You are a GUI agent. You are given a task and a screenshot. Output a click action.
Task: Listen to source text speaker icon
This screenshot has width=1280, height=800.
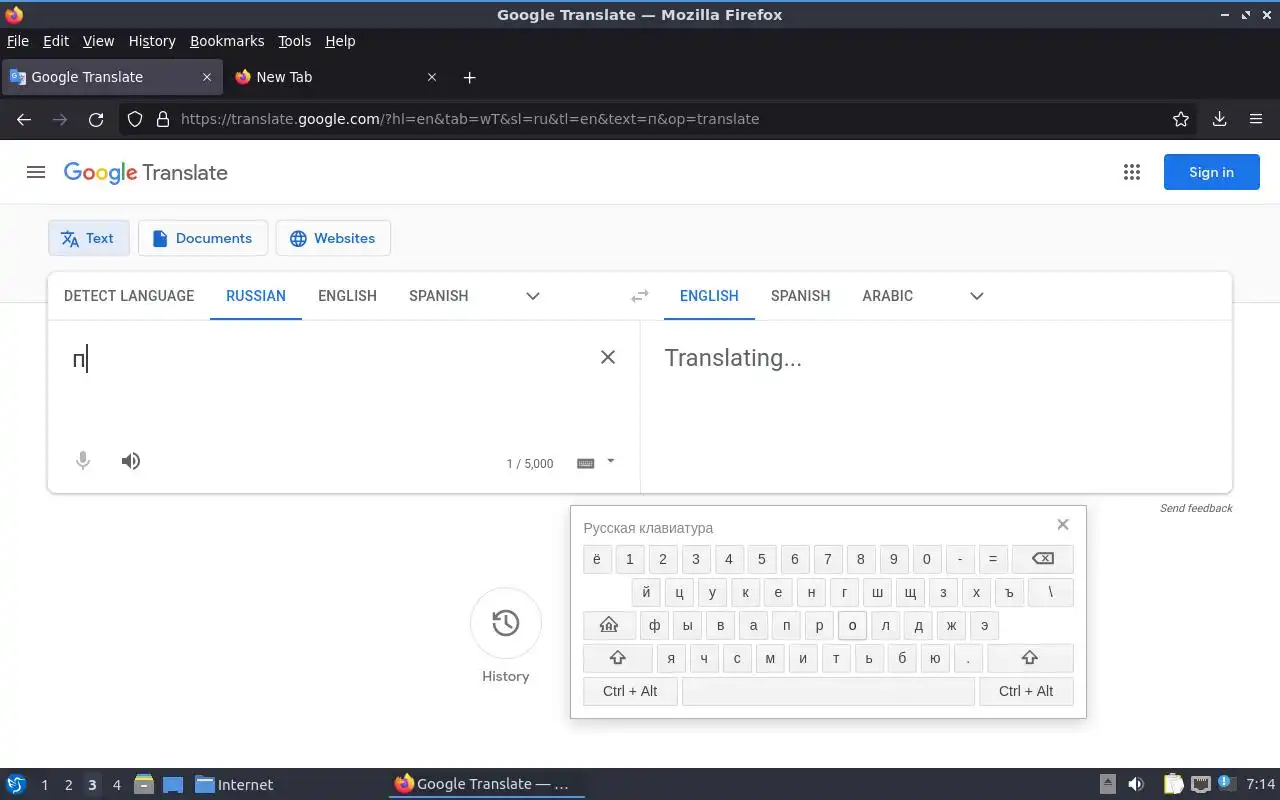(x=131, y=461)
